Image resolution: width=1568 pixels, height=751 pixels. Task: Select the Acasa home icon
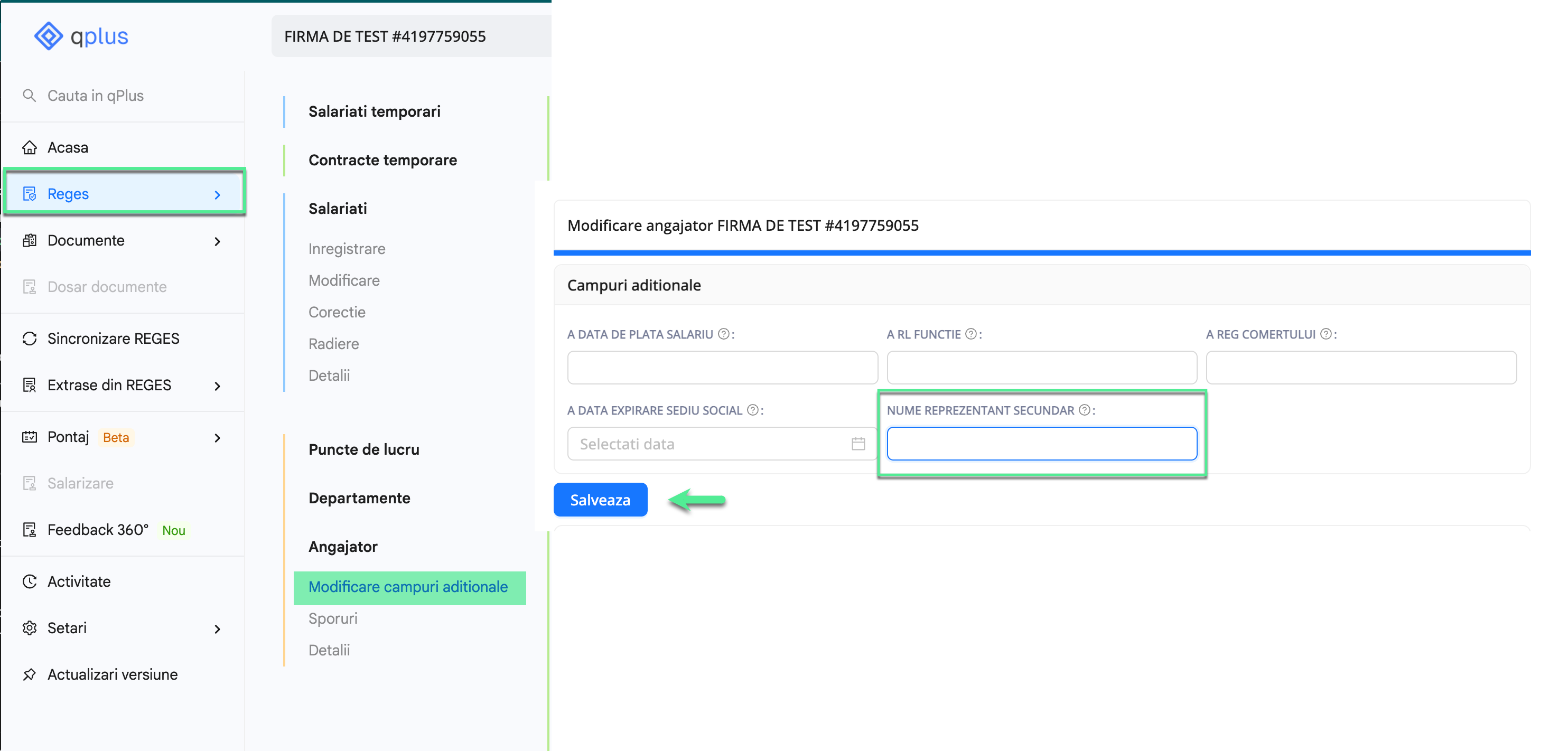pyautogui.click(x=29, y=147)
